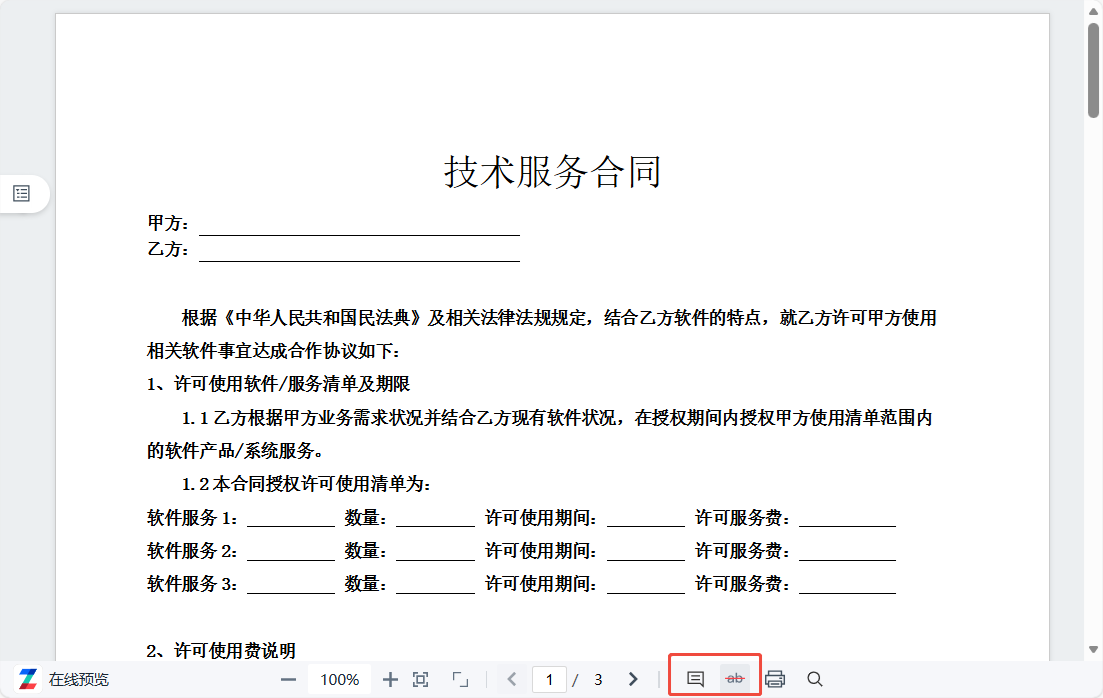Open the comments annotation tool

[696, 679]
